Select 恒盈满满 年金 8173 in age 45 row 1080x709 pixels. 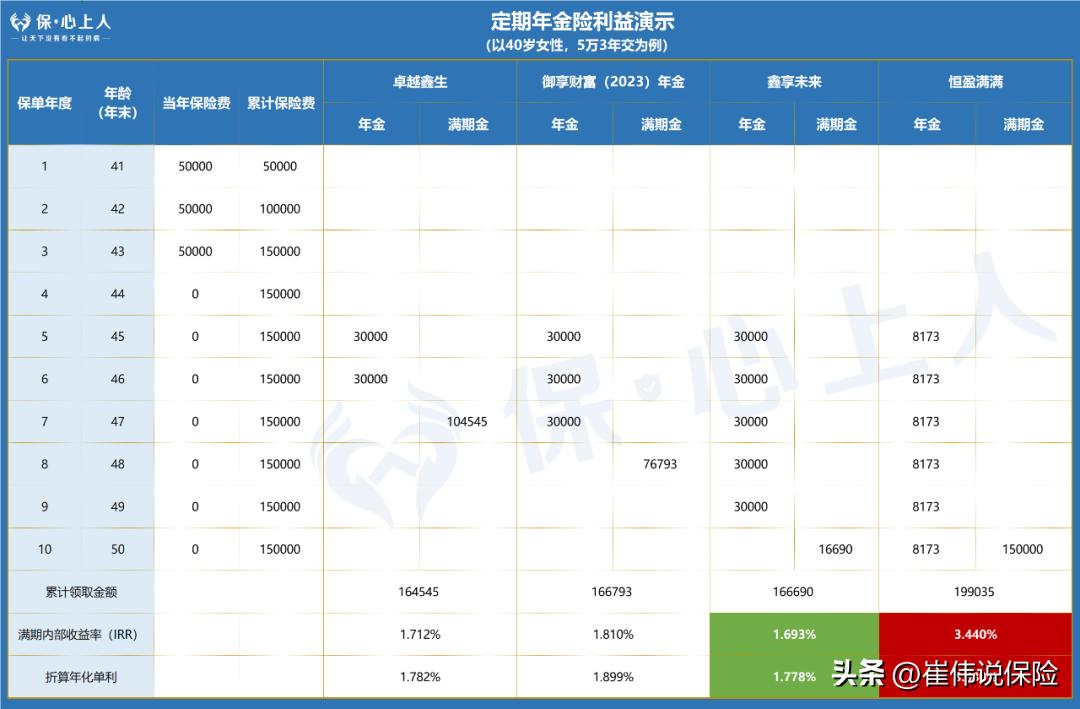(926, 337)
